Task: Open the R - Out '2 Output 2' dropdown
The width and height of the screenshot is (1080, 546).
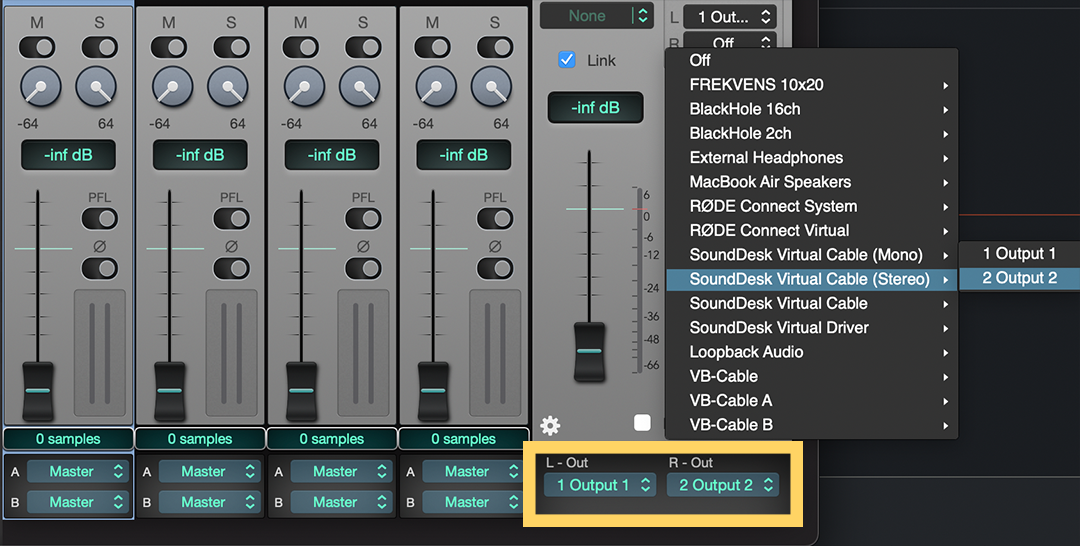Action: [x=723, y=485]
